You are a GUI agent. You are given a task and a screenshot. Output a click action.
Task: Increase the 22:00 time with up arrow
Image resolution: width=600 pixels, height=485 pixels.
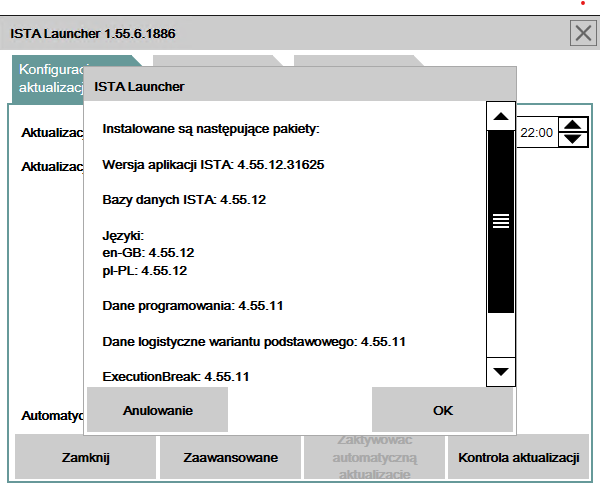pos(572,125)
